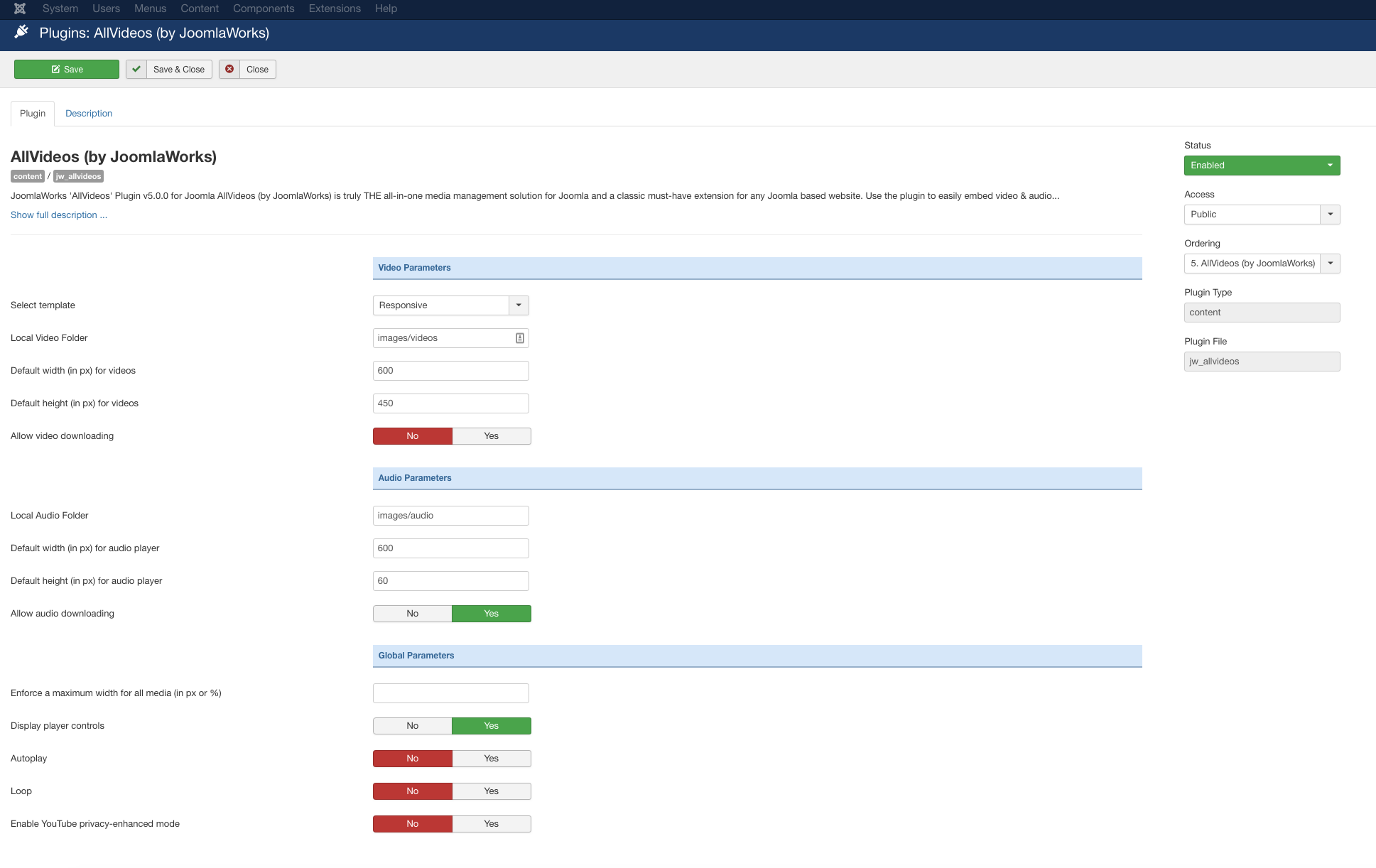Screen dimensions: 1376x868
Task: Set Allow video downloading to No
Action: [x=413, y=436]
